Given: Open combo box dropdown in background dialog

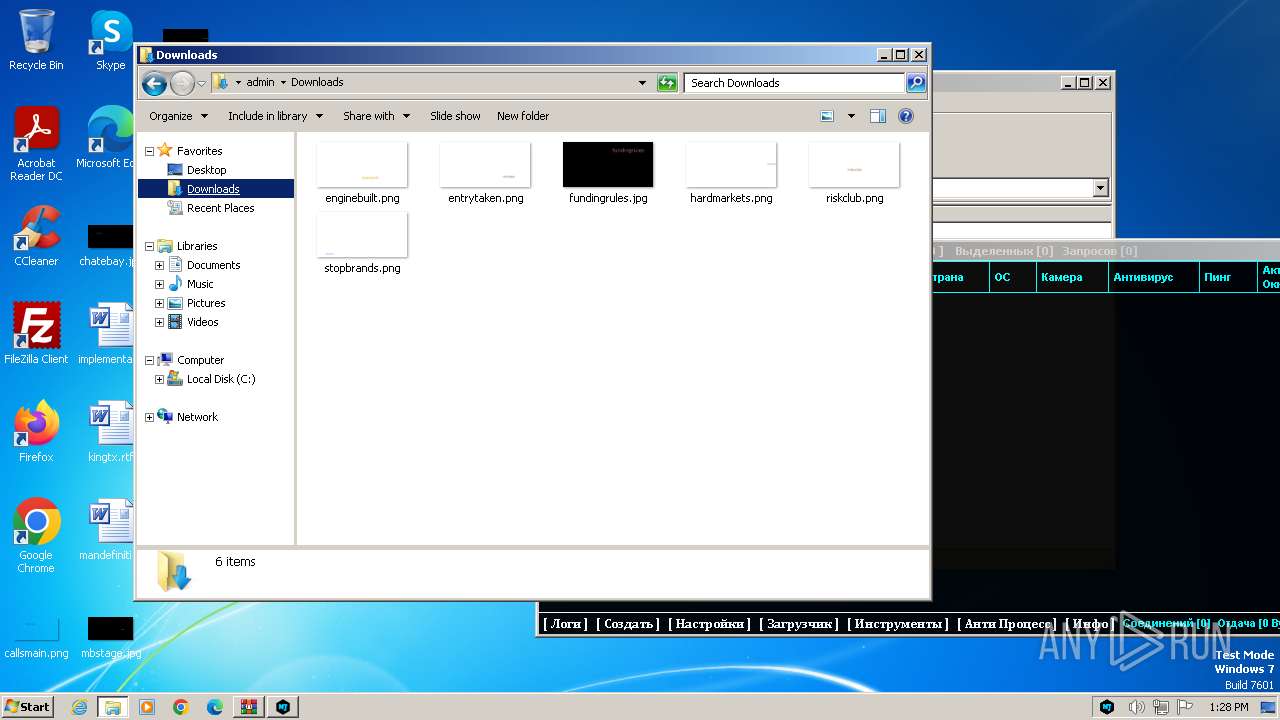Looking at the screenshot, I should (1100, 188).
